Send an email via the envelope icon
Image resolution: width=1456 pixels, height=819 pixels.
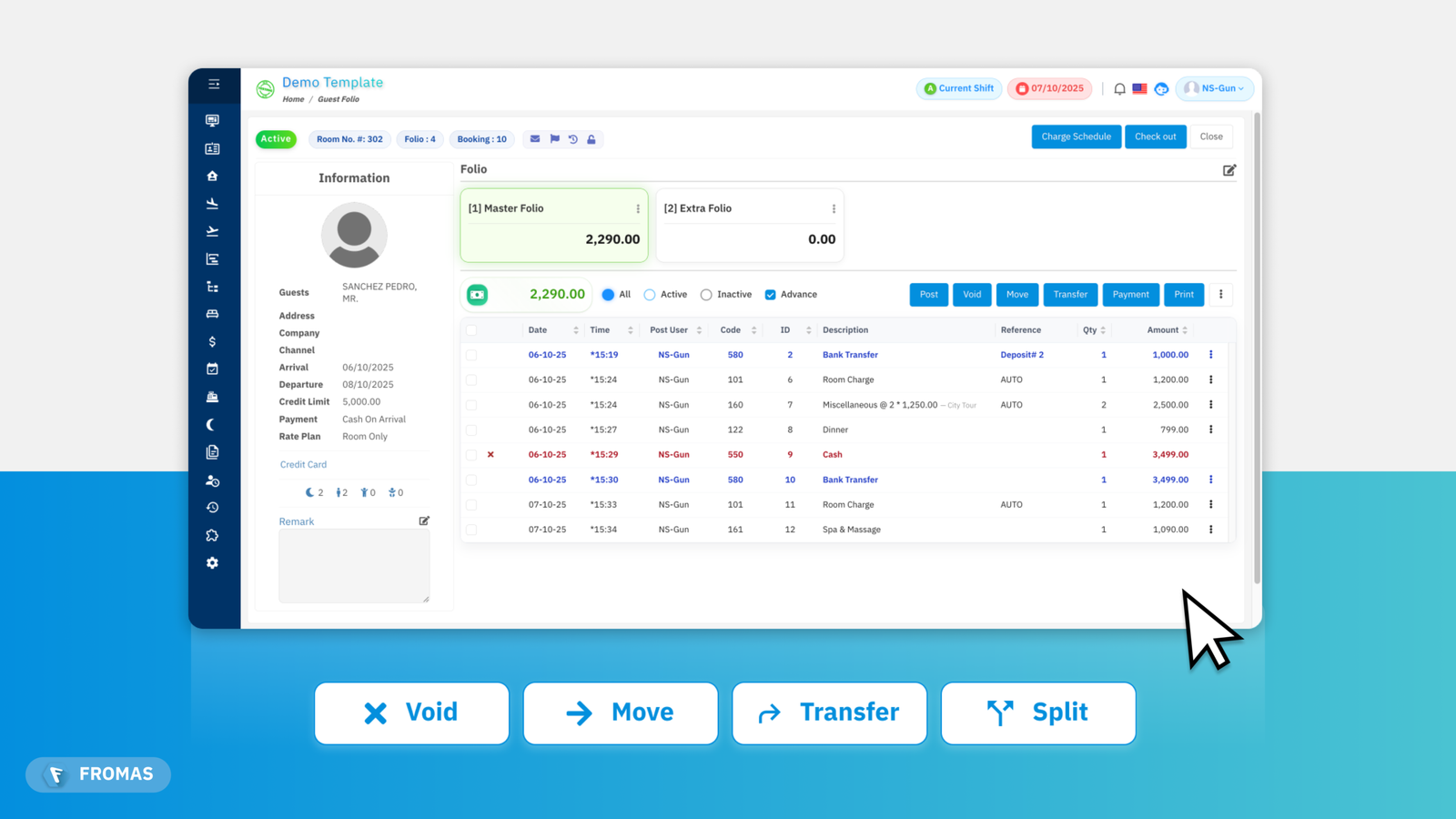coord(534,139)
